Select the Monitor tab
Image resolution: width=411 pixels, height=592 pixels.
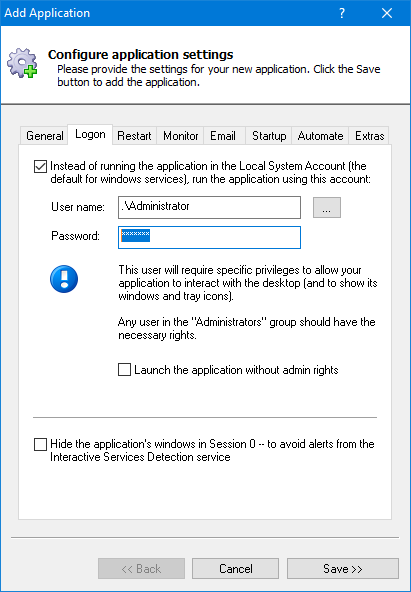pyautogui.click(x=181, y=136)
